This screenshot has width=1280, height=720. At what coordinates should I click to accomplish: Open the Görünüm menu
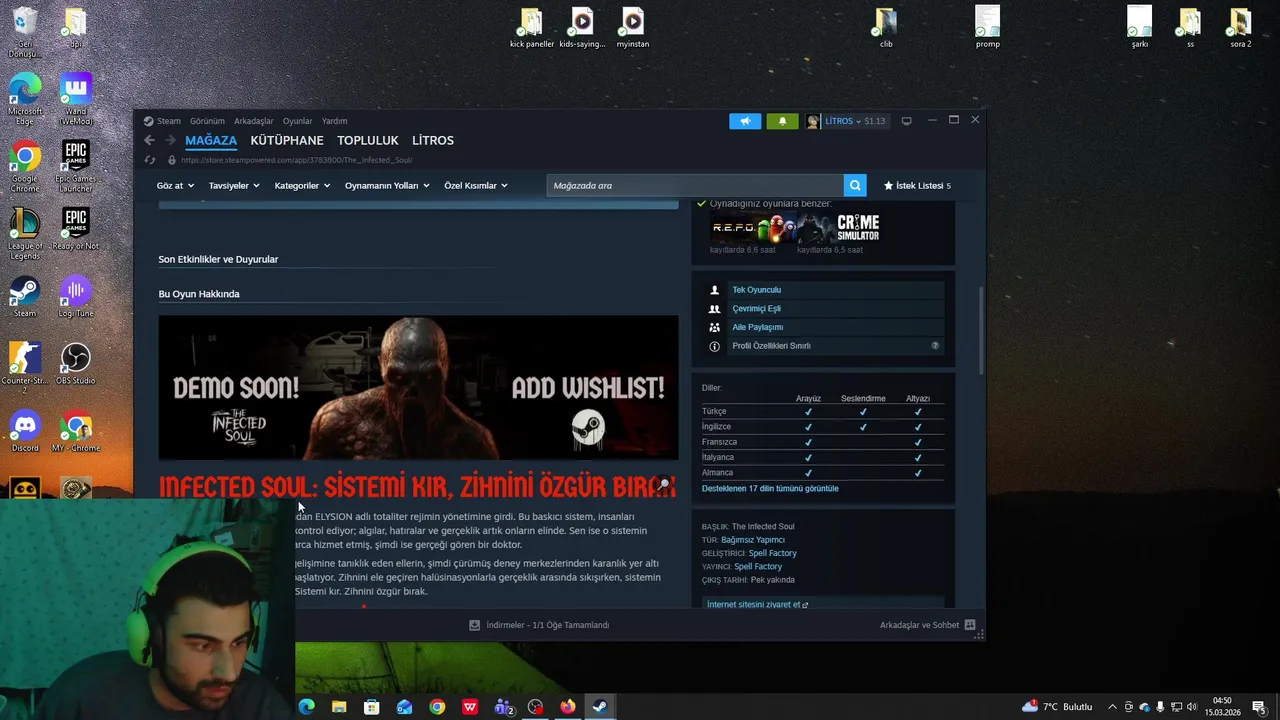[207, 121]
